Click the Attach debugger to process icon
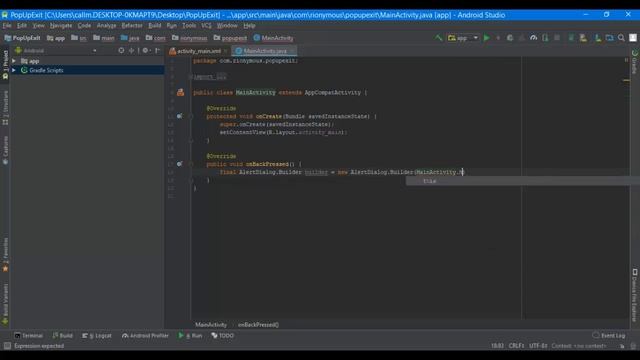Image resolution: width=640 pixels, height=360 pixels. 545,38
